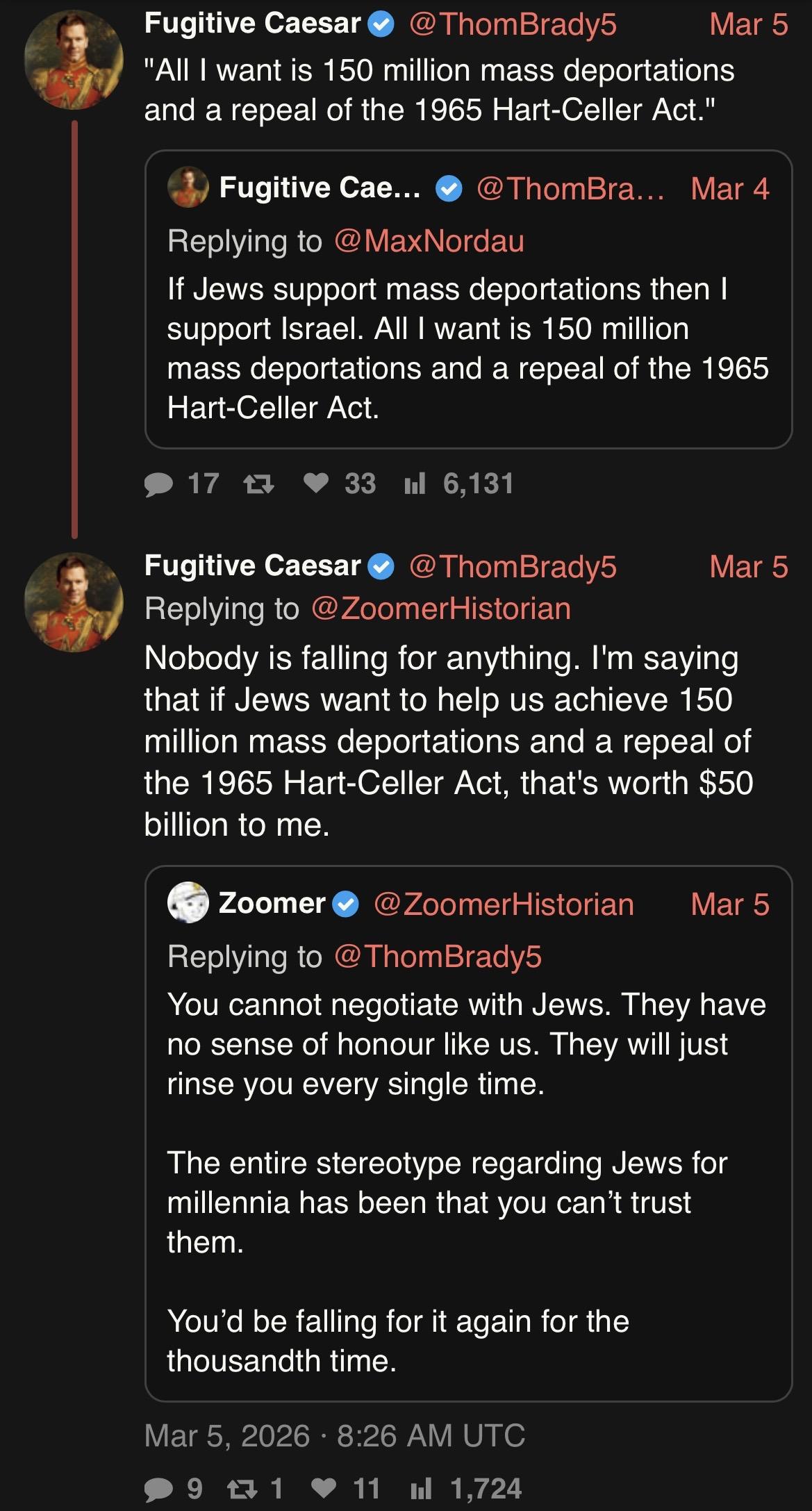Open the quoted Zoomer tweet's @ZoomerHistorian handle
This screenshot has height=1511, width=812.
click(x=504, y=905)
